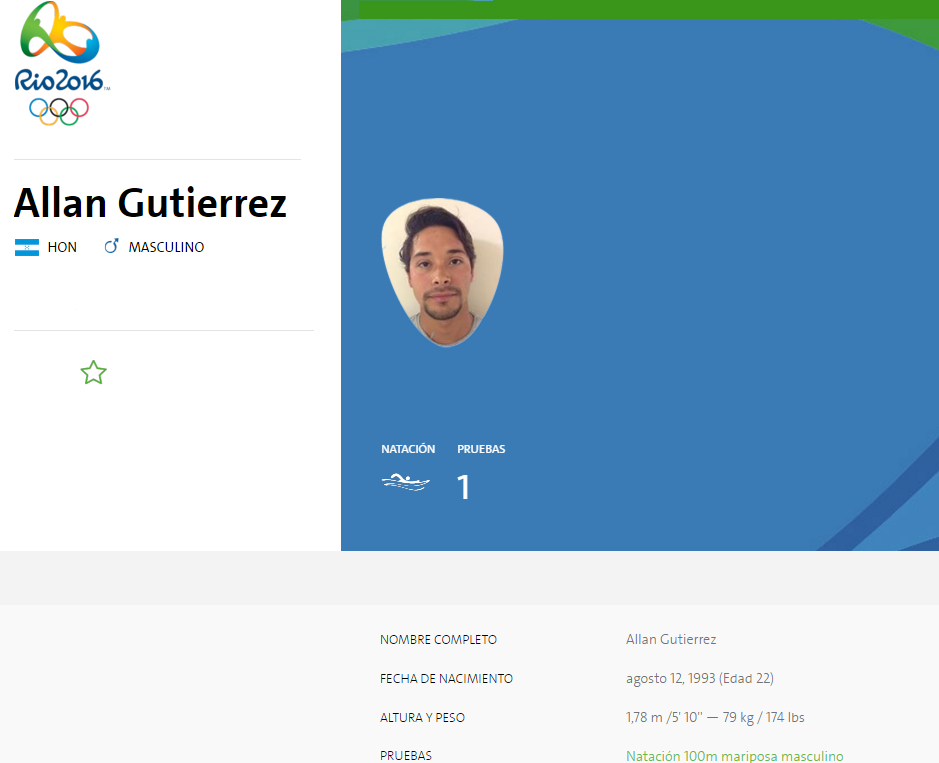Open Natación 100m mariposa masculino link
The image size is (939, 763).
click(735, 755)
